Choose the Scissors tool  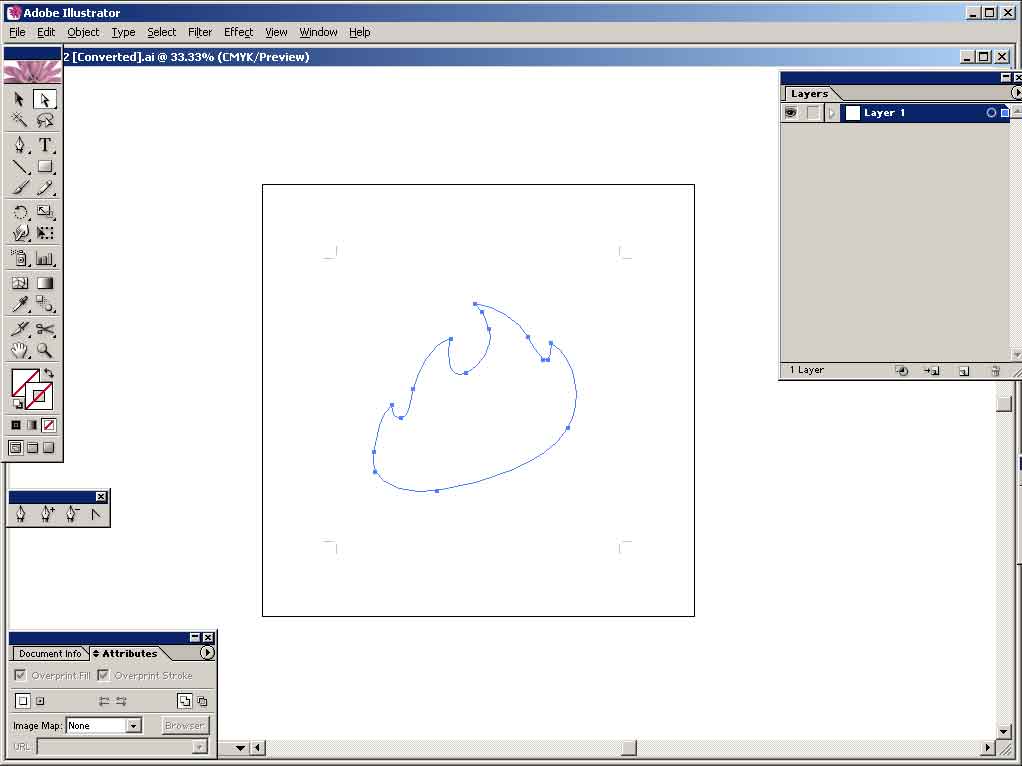pyautogui.click(x=45, y=329)
